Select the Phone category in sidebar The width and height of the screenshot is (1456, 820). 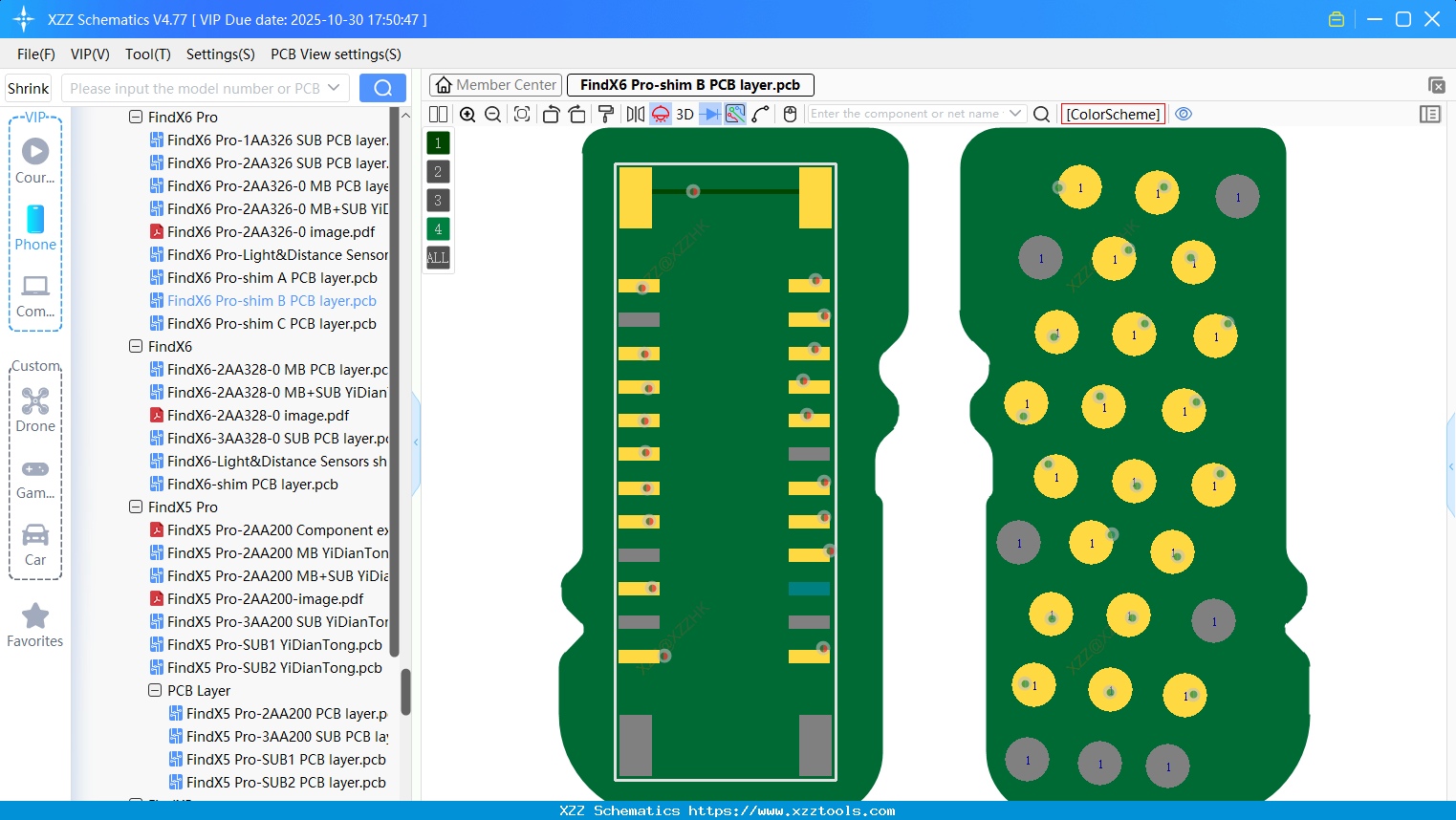point(35,227)
